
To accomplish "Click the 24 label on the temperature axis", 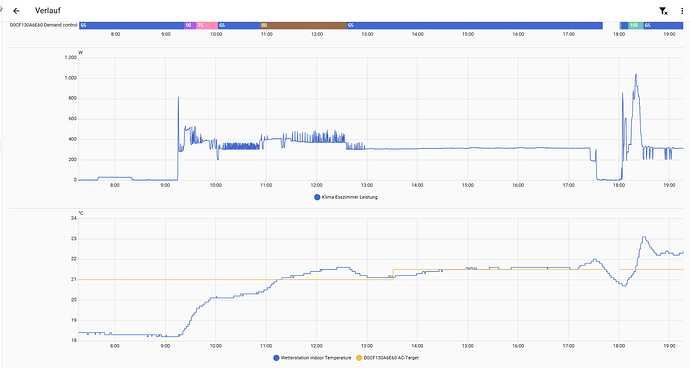I will click(x=74, y=218).
